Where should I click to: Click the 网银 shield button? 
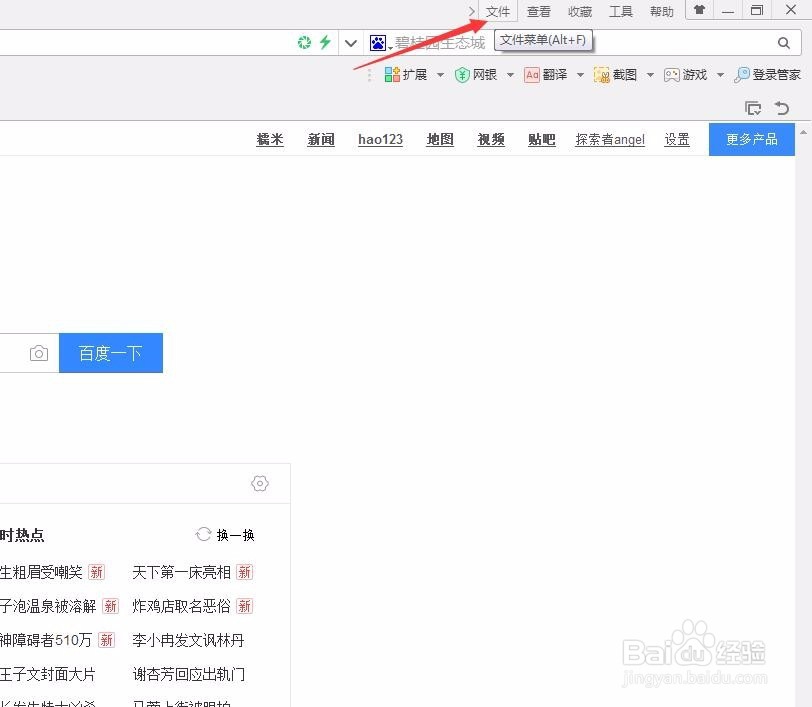click(476, 75)
